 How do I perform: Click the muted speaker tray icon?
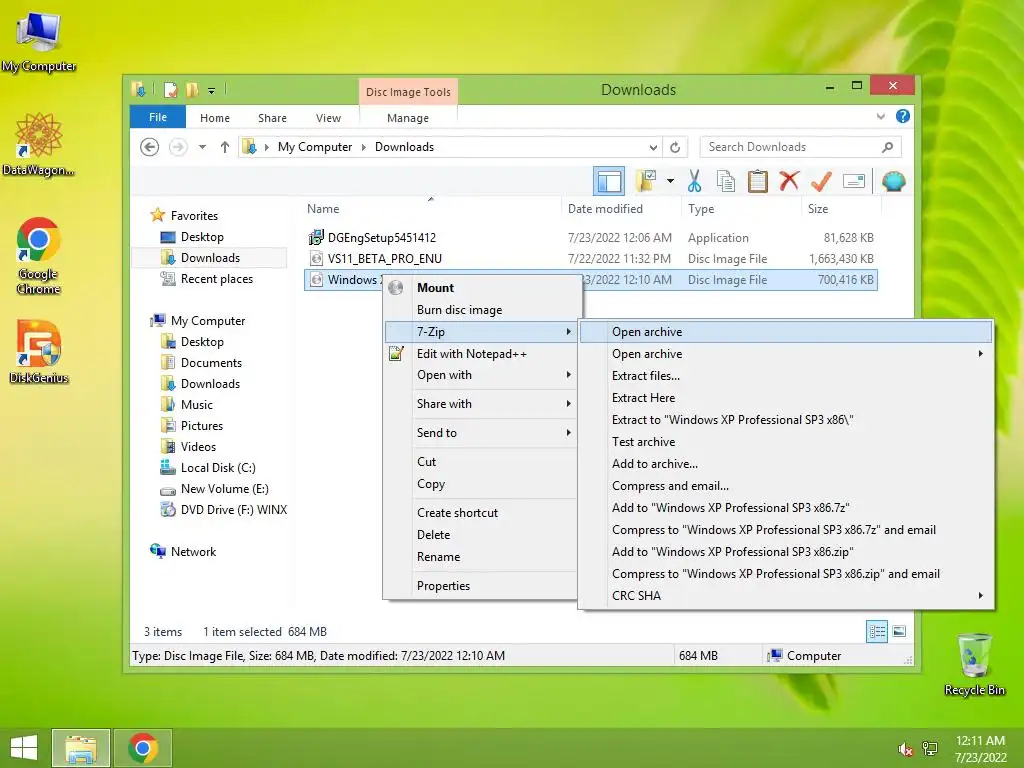[x=906, y=749]
